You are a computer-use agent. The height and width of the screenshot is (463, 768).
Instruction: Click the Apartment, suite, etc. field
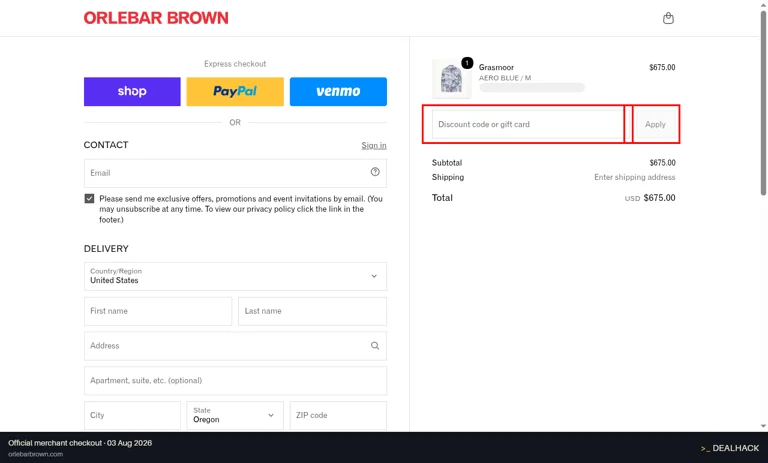235,381
